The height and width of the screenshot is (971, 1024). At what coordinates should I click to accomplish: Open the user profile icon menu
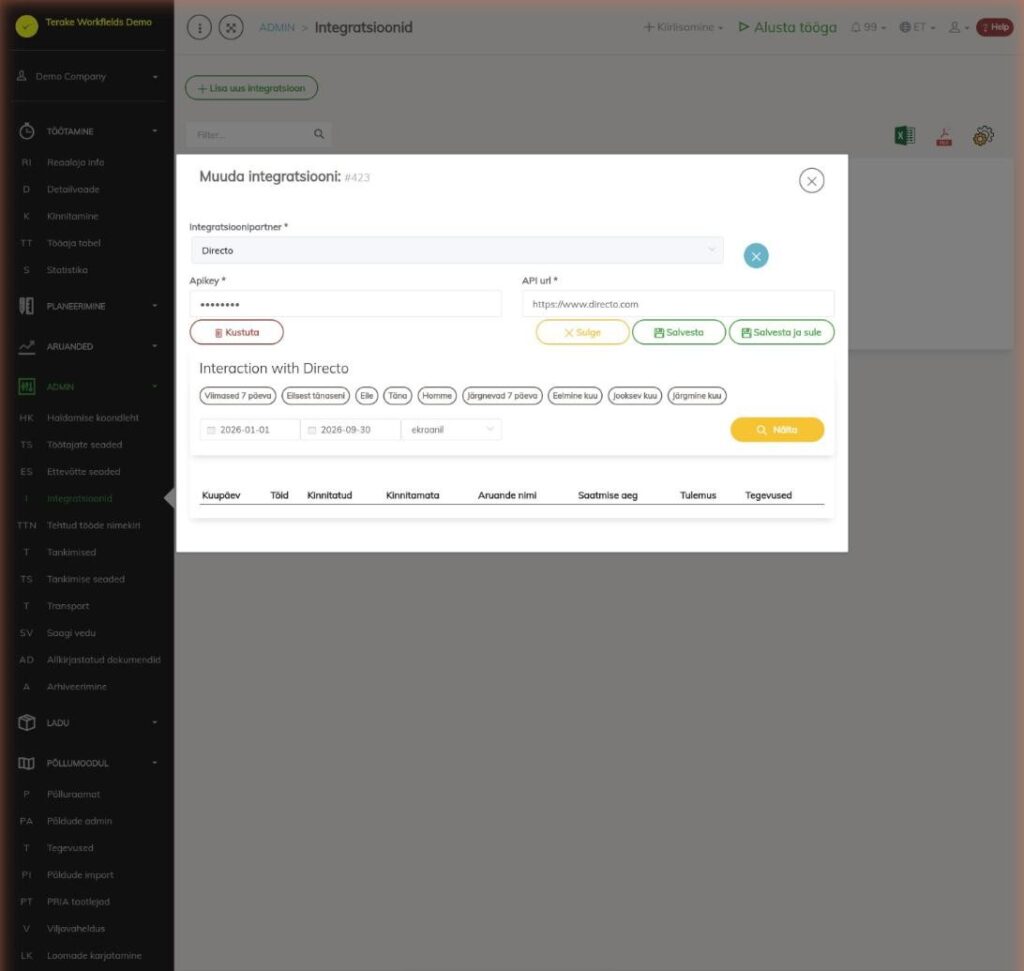point(958,27)
